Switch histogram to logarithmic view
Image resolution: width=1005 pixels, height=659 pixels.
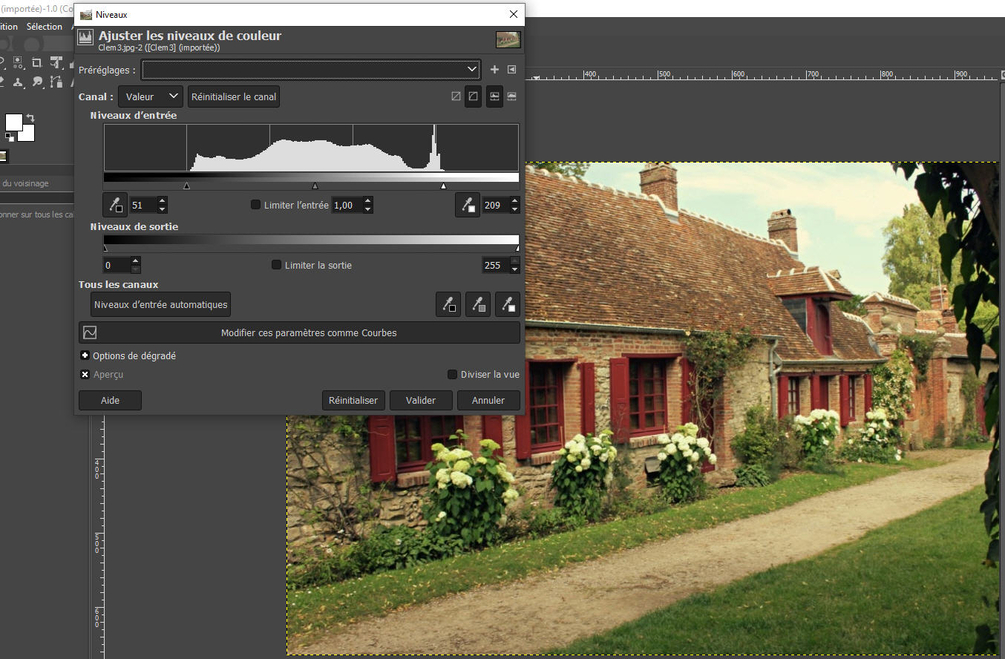[x=473, y=97]
